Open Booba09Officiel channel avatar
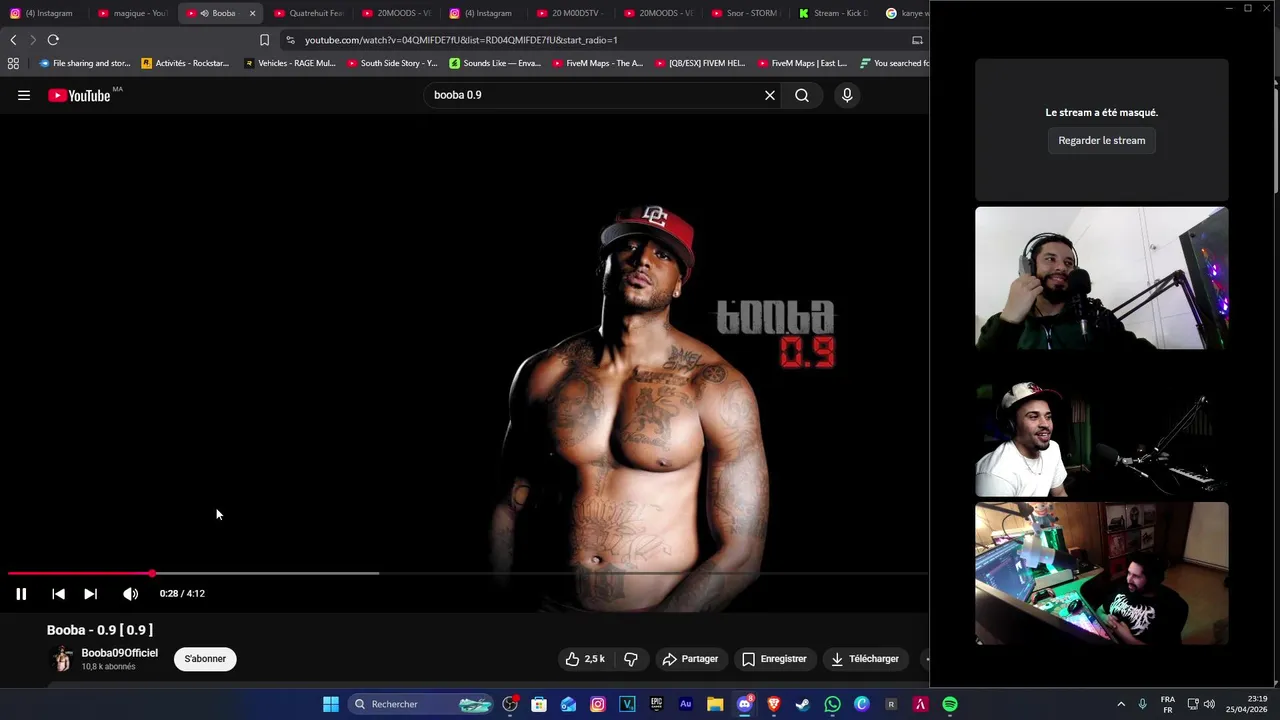This screenshot has height=720, width=1280. click(x=62, y=659)
